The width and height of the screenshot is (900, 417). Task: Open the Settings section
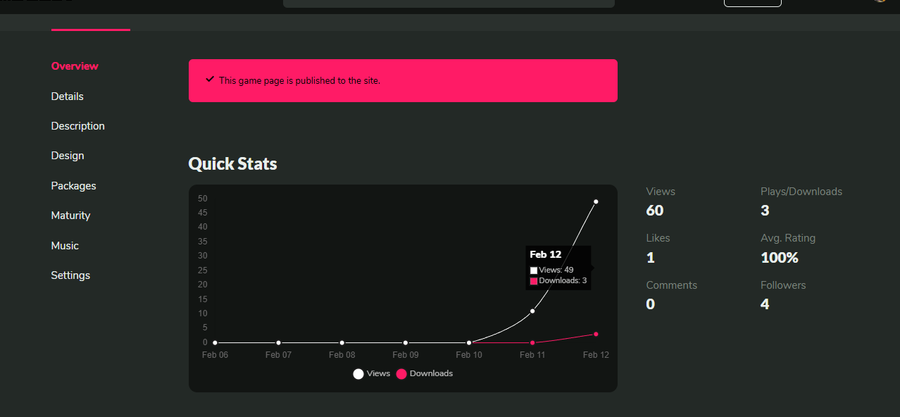tap(71, 275)
